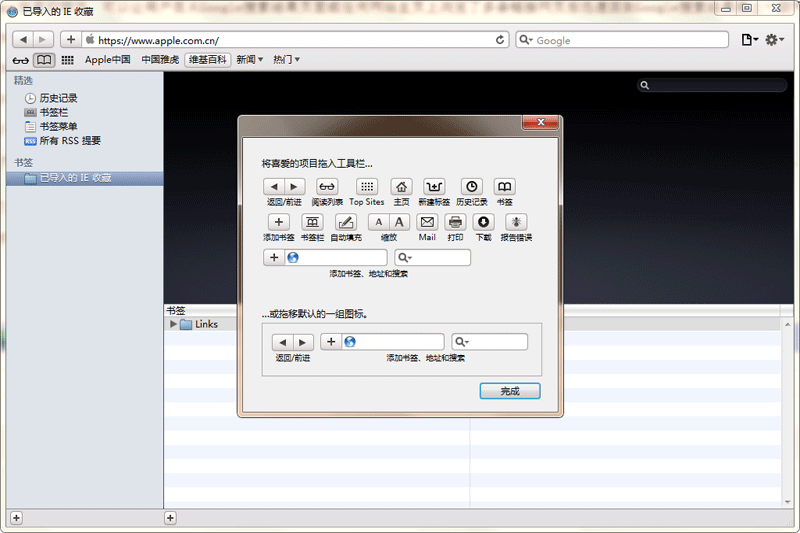This screenshot has width=800, height=533.
Task: Click plus button below bookmarks list
Action: coord(170,518)
